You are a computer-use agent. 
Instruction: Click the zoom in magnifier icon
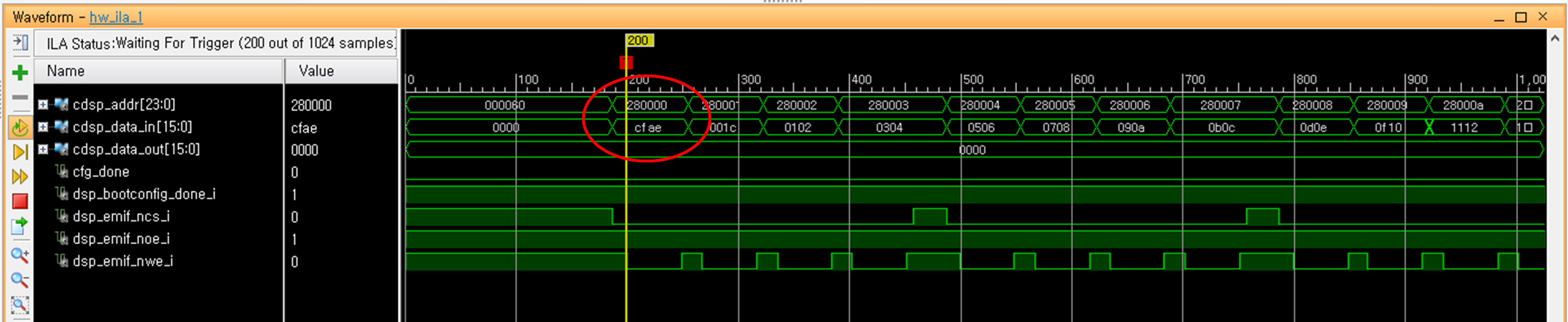tap(20, 255)
